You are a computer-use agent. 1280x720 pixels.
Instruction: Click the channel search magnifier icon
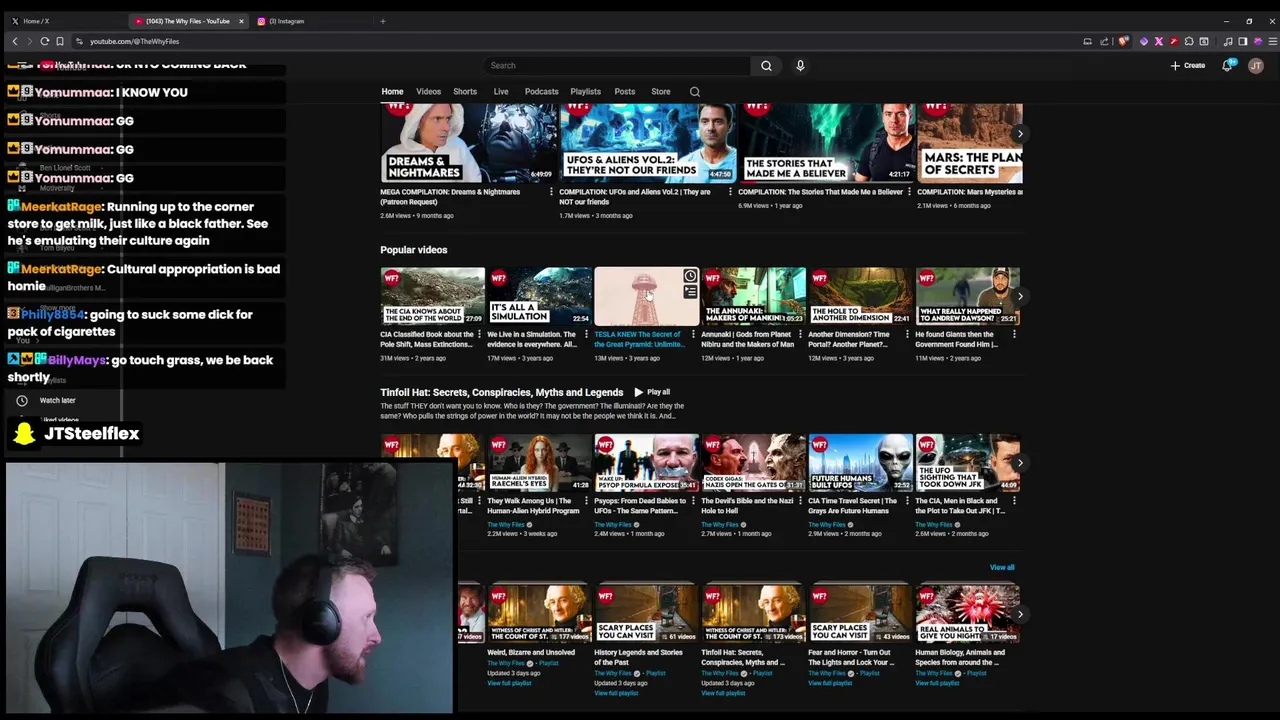[695, 92]
